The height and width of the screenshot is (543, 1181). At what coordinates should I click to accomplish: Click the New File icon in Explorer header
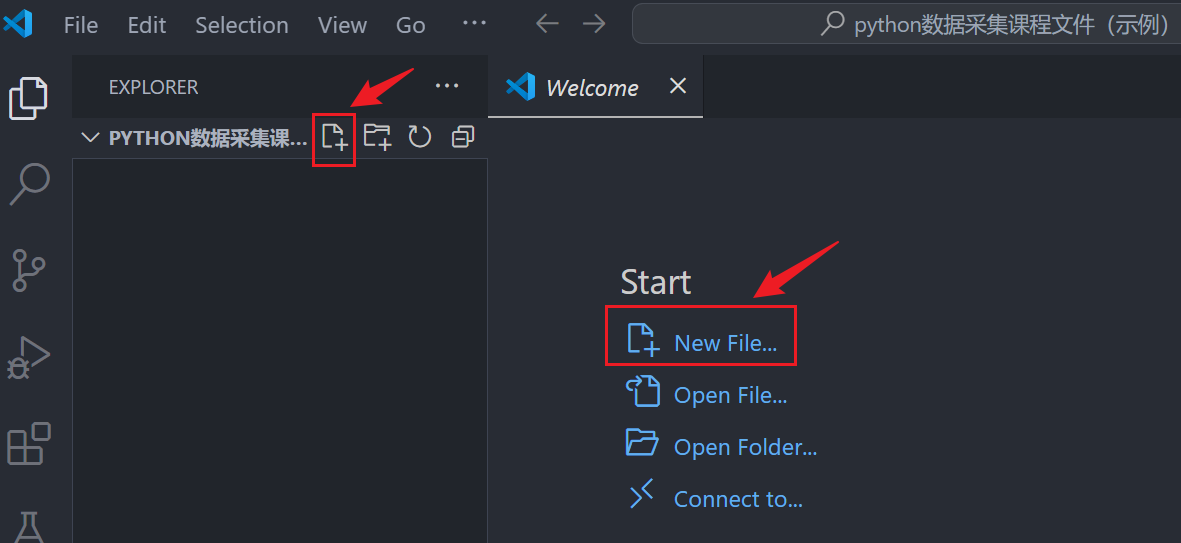[x=334, y=137]
